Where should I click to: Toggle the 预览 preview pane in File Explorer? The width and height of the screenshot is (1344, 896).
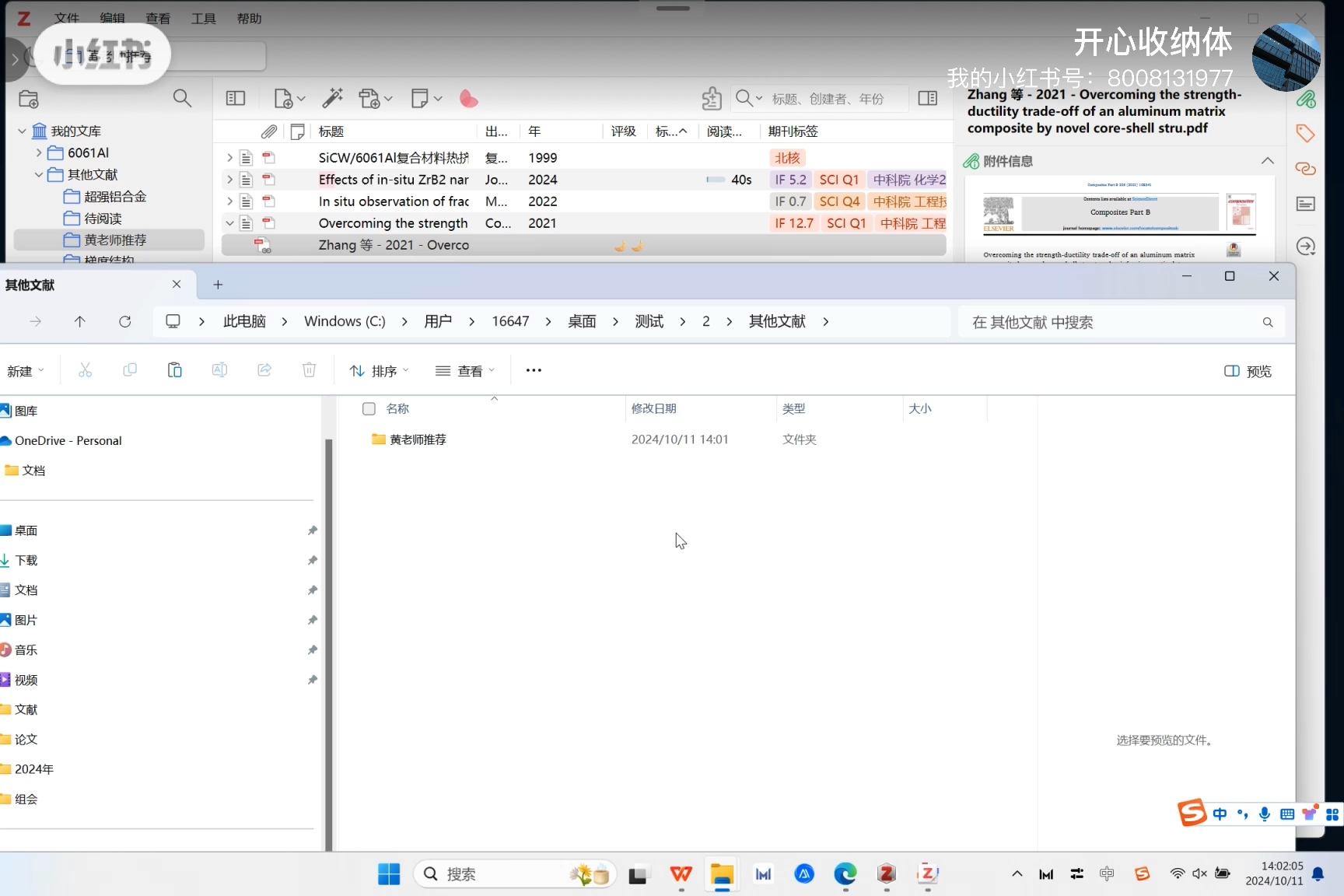(1246, 371)
